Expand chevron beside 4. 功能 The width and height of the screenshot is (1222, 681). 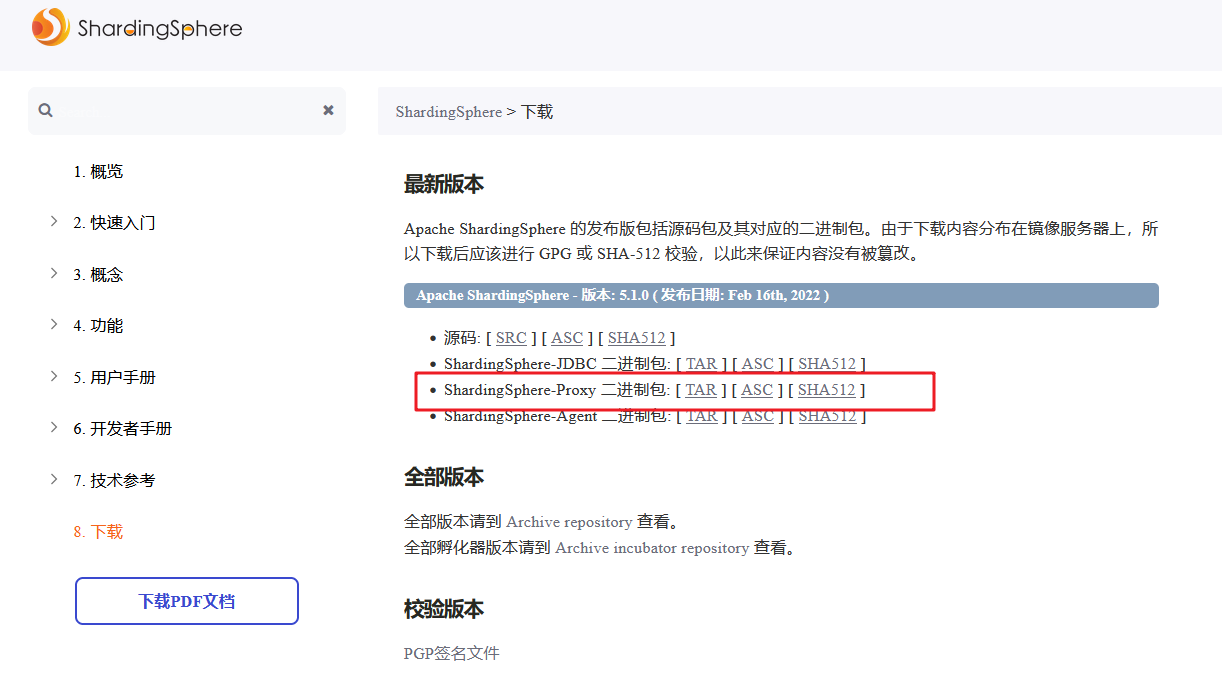pos(54,324)
